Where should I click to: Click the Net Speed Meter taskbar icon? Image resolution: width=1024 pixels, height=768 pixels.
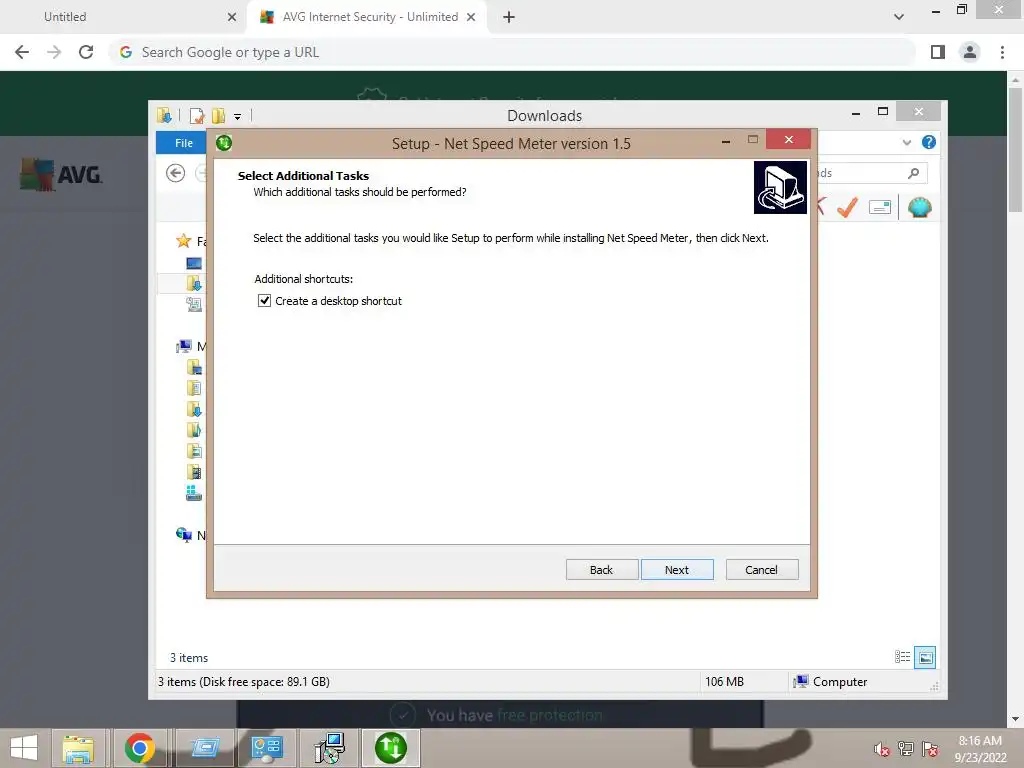[x=391, y=748]
